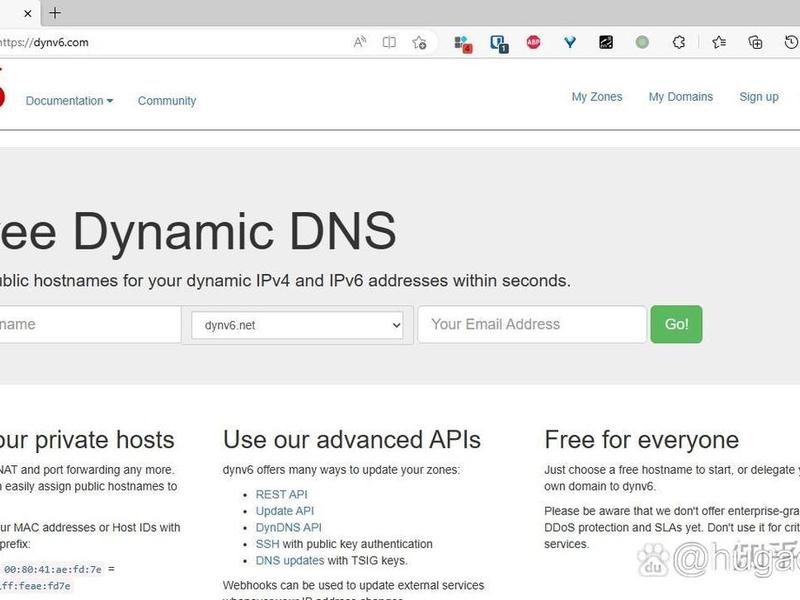Add this page to favorites star icon
800x600 pixels.
click(419, 42)
